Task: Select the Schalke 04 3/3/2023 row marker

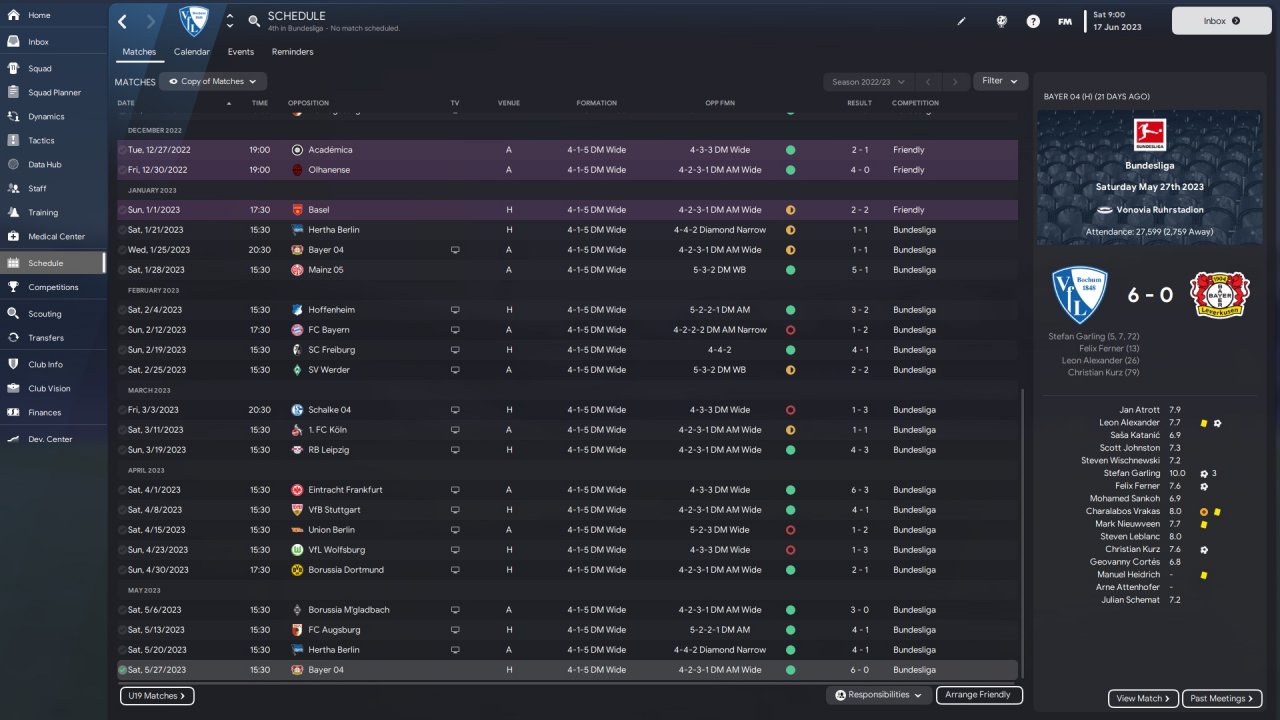Action: [122, 410]
